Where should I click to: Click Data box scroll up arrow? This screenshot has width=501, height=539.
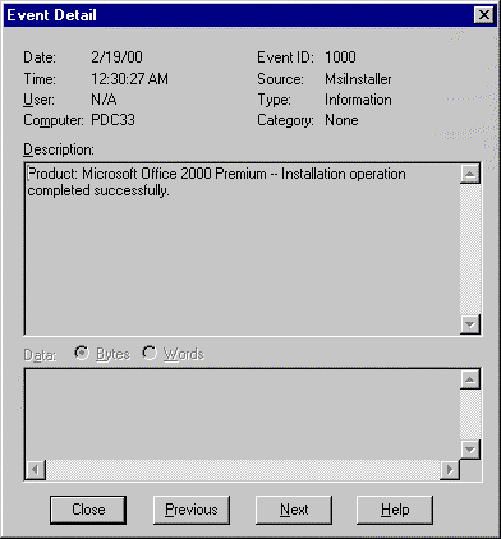click(x=470, y=380)
